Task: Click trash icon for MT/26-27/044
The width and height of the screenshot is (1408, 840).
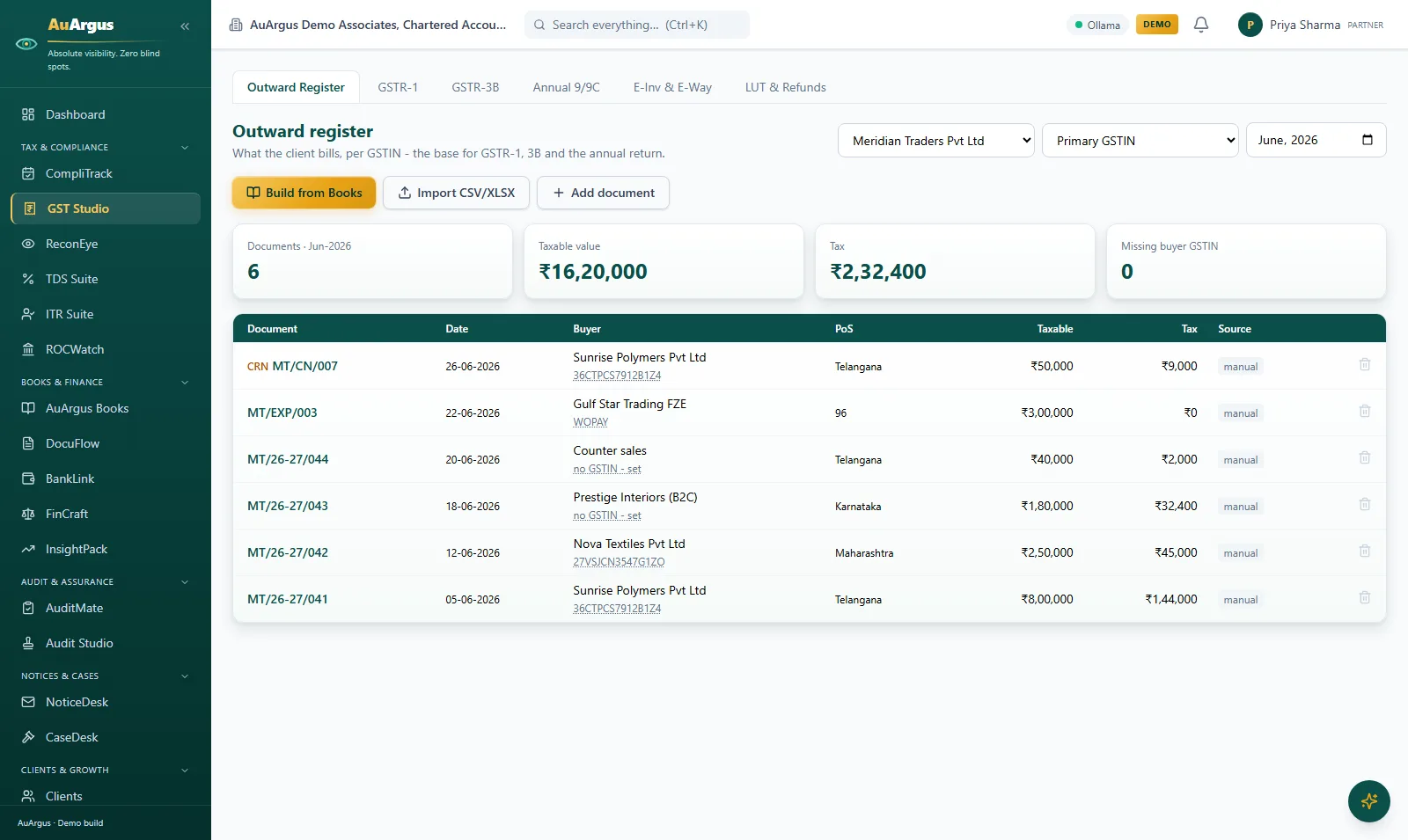Action: pyautogui.click(x=1365, y=457)
